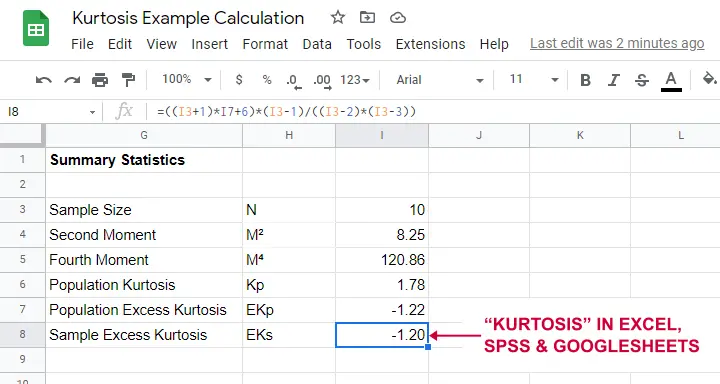Open Google Sheets home icon
Viewport: 720px width, 384px height.
click(x=36, y=29)
